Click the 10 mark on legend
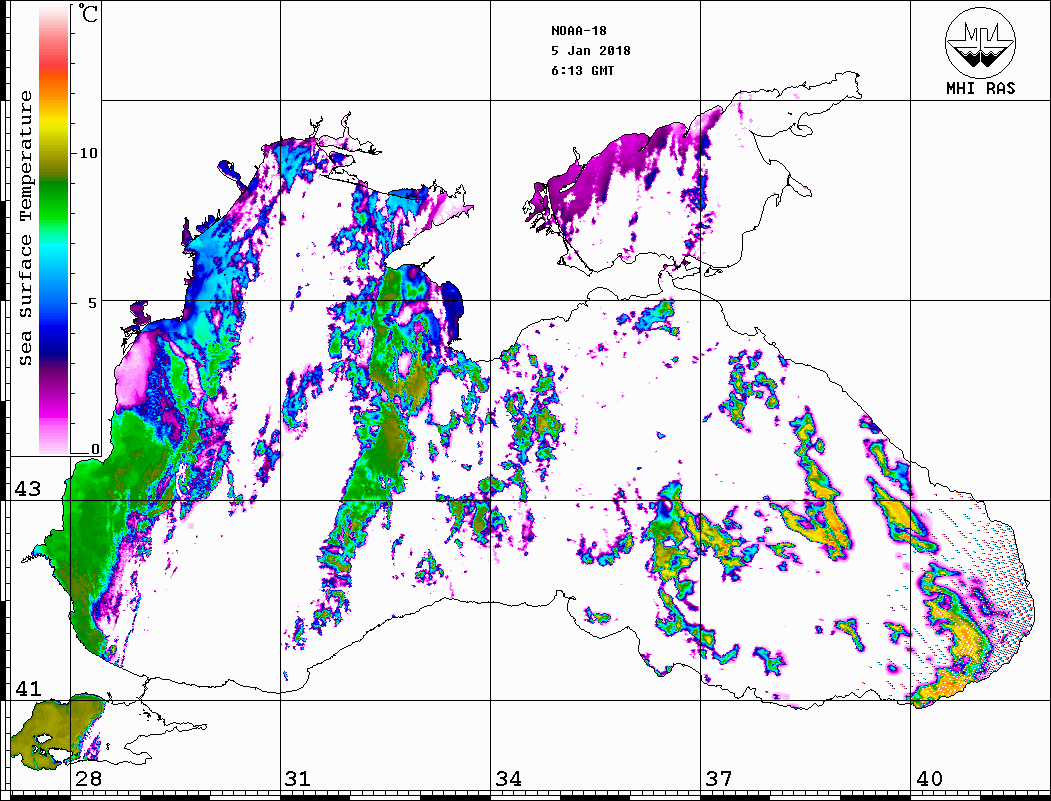Viewport: 1051px width, 801px height. [88, 153]
